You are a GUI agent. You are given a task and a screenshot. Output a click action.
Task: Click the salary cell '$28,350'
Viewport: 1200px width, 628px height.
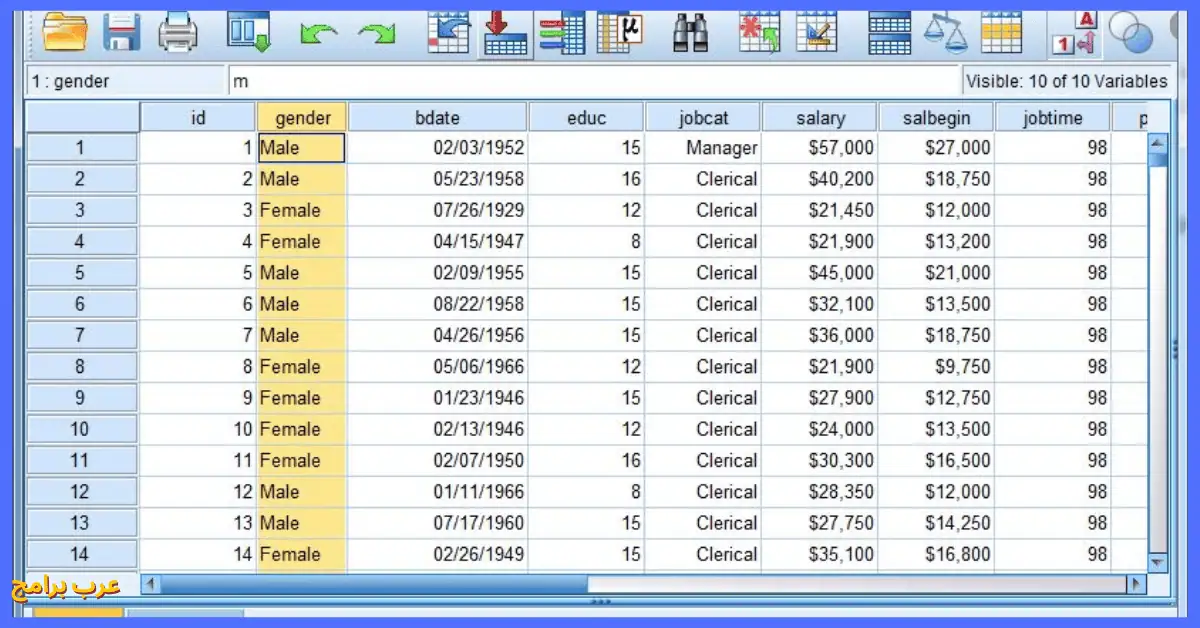[820, 491]
